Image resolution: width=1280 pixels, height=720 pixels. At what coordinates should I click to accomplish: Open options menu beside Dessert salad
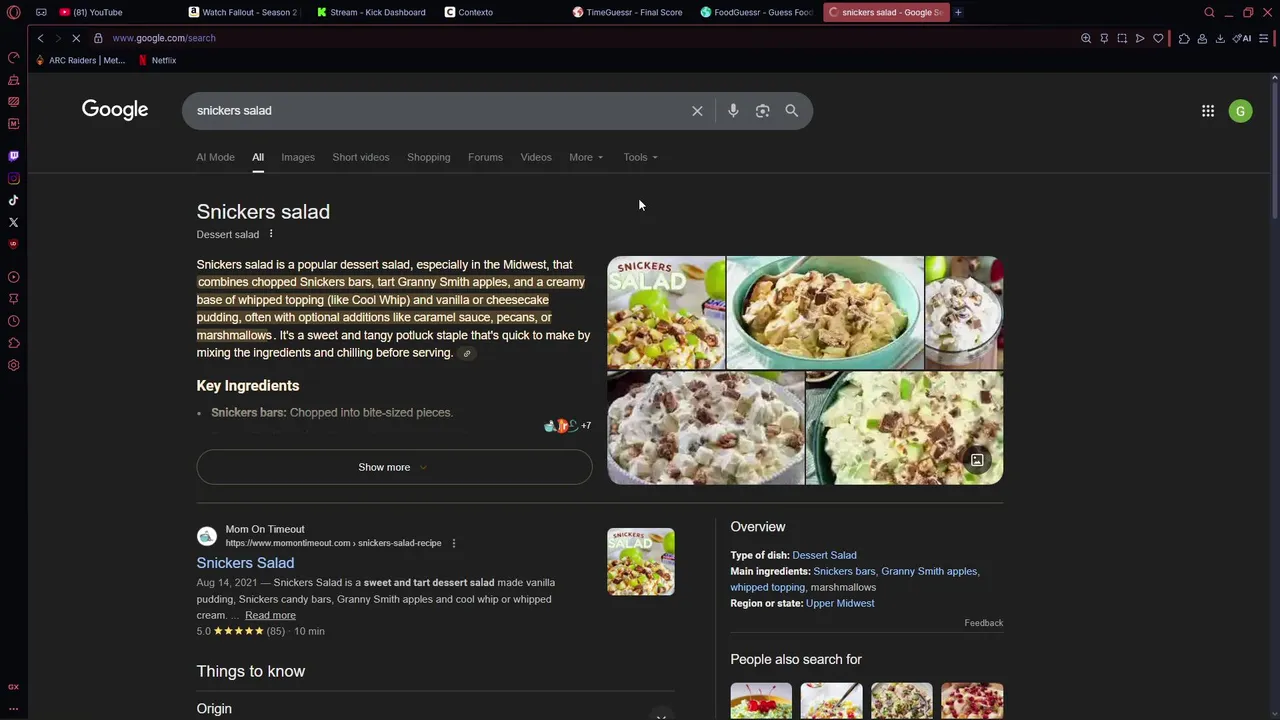[270, 234]
